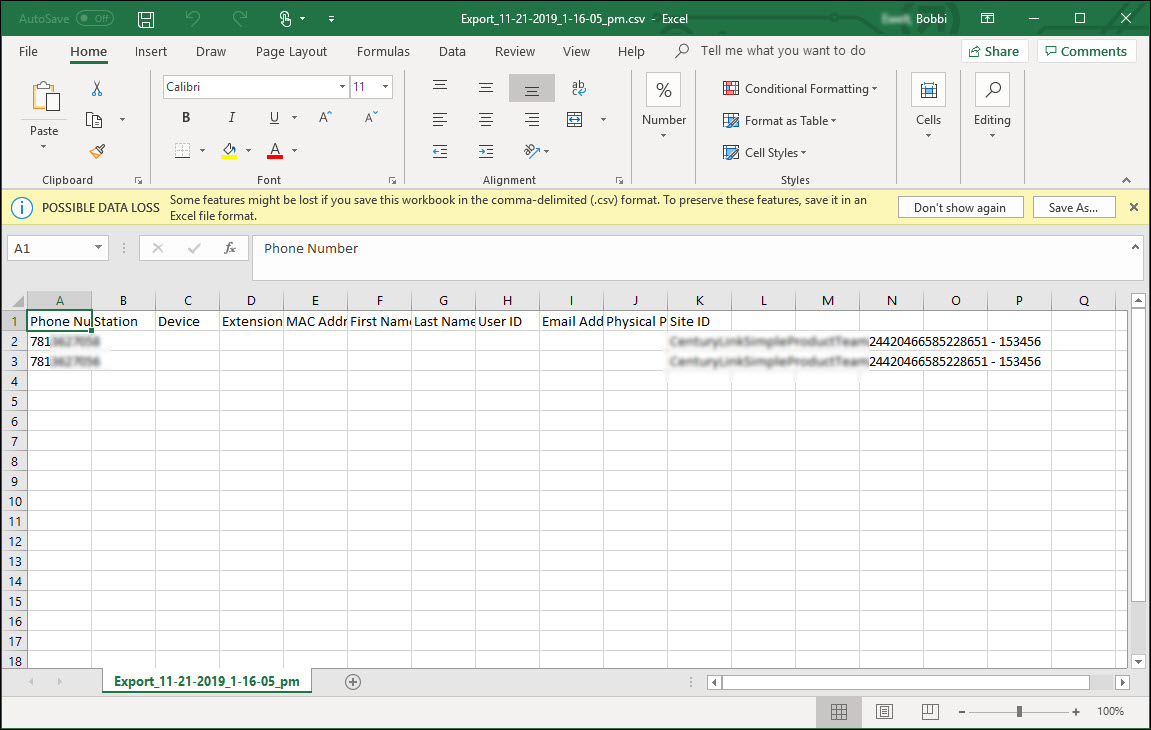1151x730 pixels.
Task: Open the Name Box dropdown arrow
Action: point(98,248)
